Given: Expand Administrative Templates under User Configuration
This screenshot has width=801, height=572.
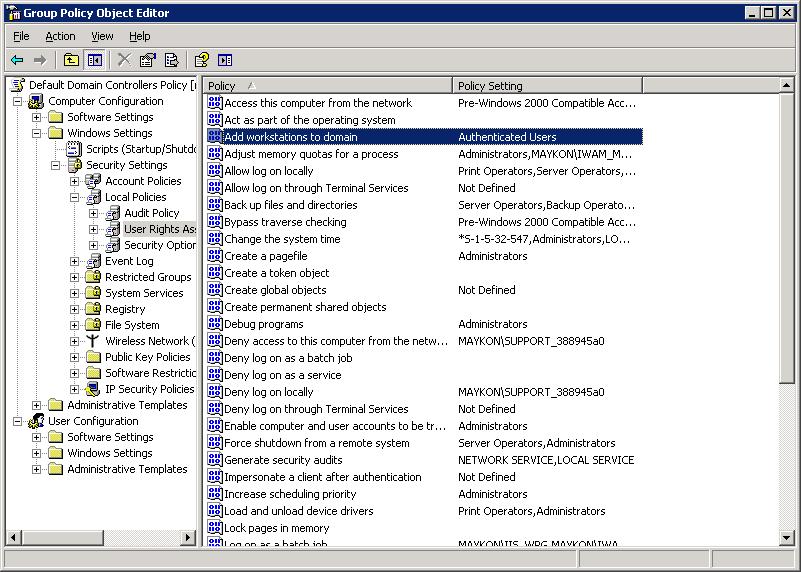Looking at the screenshot, I should 37,469.
